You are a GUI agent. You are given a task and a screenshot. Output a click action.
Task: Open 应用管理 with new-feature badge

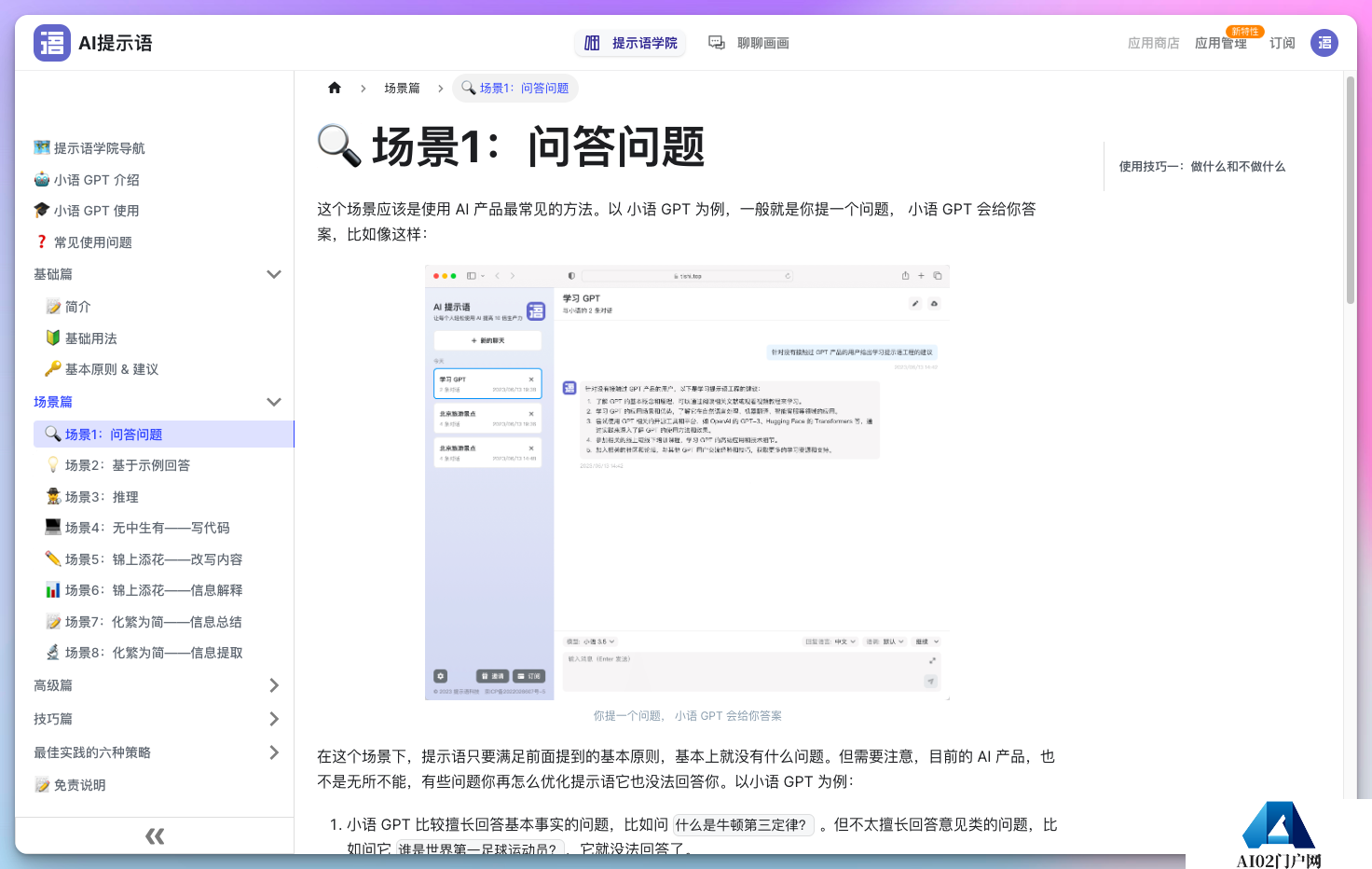coord(1221,43)
